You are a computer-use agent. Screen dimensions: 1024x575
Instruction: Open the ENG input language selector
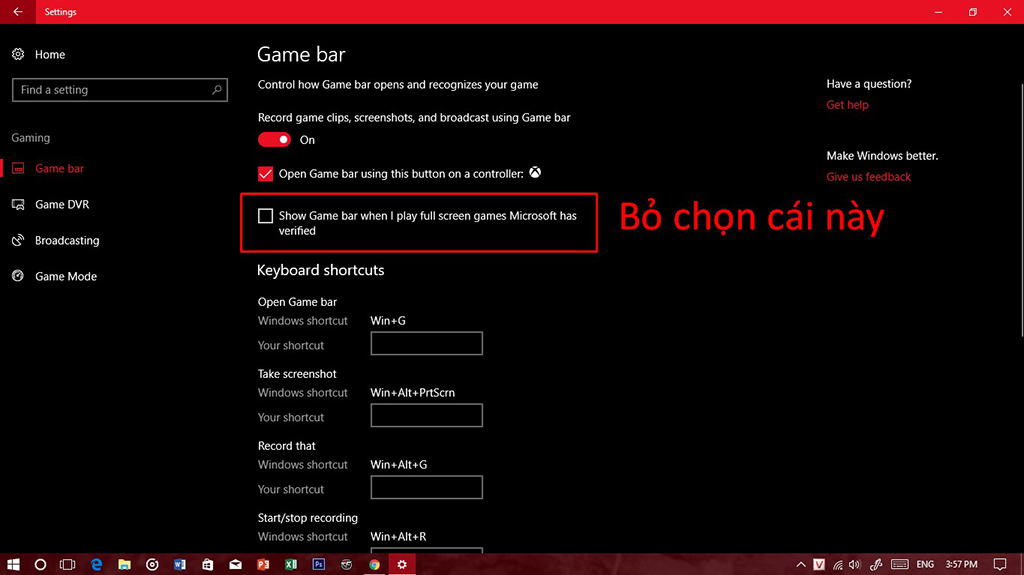[927, 564]
